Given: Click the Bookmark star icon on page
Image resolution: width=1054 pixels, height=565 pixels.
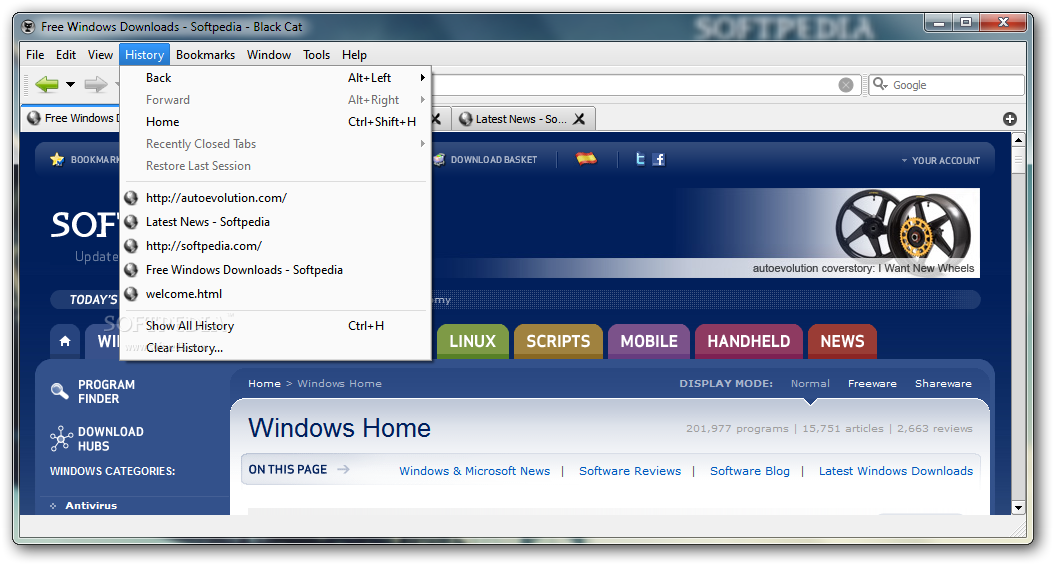Looking at the screenshot, I should [57, 159].
